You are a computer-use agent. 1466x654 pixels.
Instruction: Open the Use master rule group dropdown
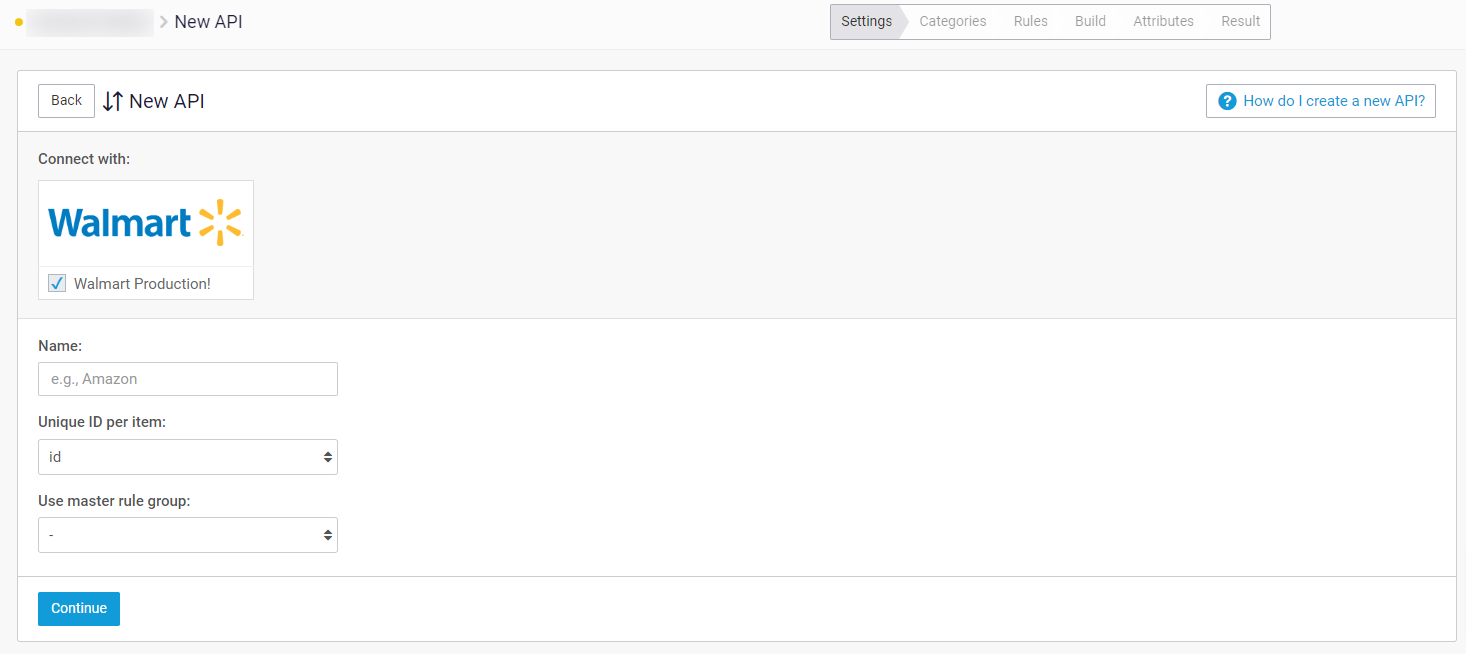pyautogui.click(x=188, y=535)
